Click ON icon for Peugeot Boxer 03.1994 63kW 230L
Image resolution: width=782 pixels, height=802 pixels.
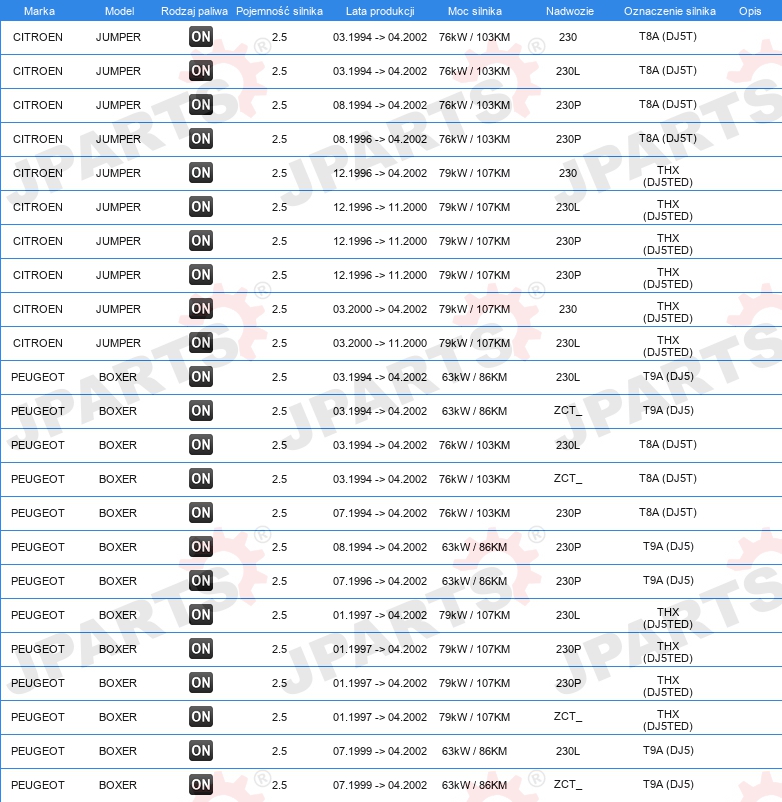point(200,377)
